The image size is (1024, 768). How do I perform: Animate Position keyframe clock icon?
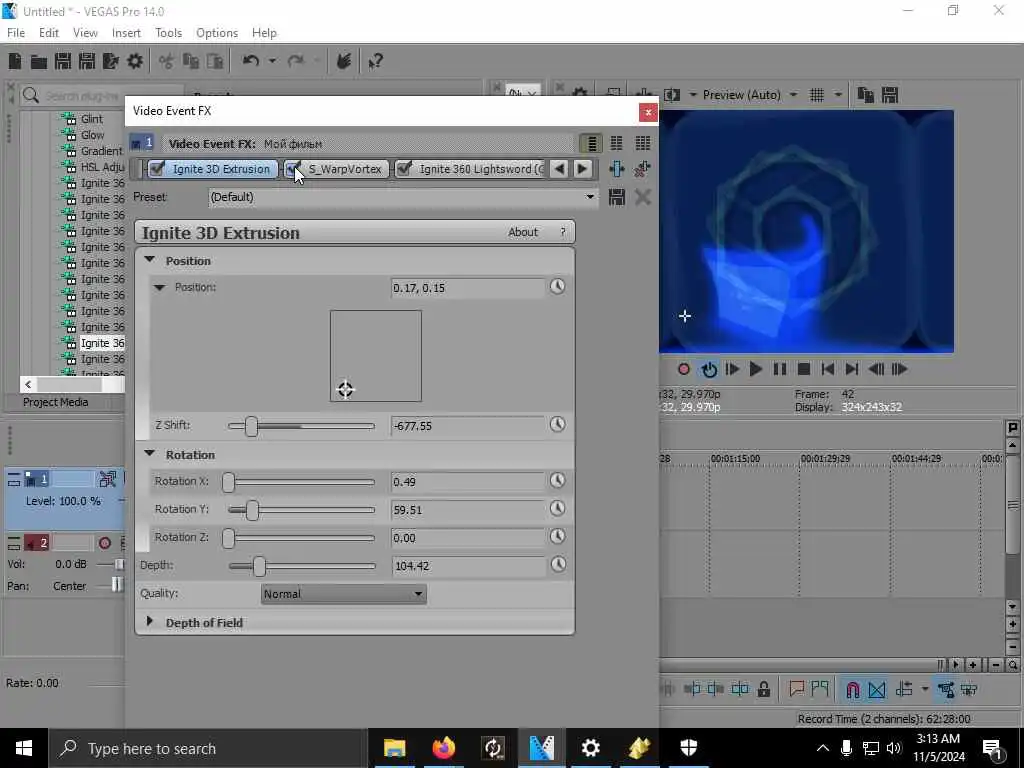click(x=557, y=287)
